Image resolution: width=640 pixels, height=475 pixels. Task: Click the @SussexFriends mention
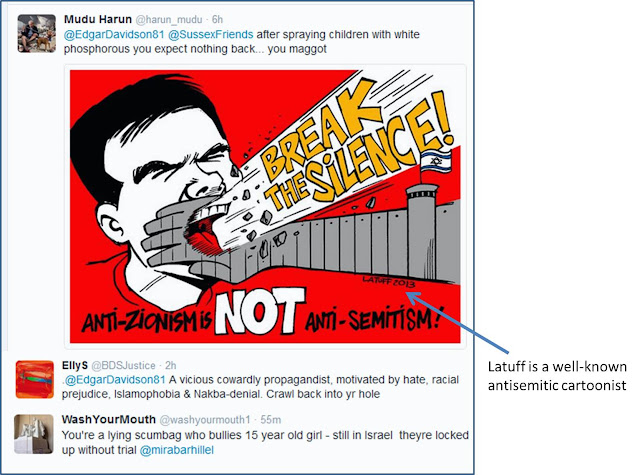(211, 34)
